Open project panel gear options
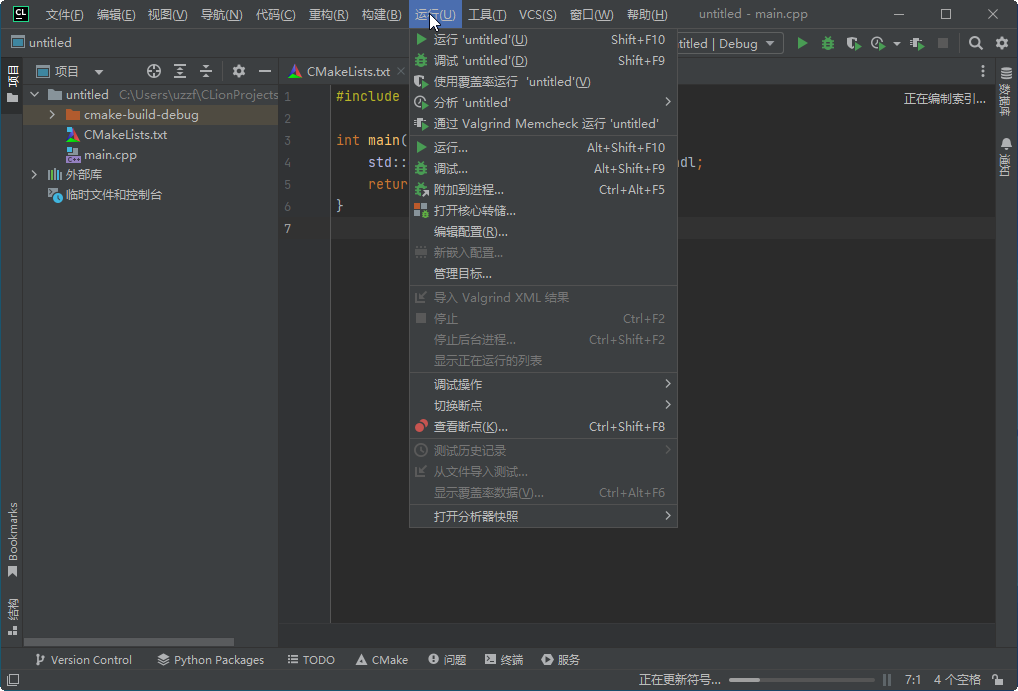The image size is (1018, 691). pos(239,71)
